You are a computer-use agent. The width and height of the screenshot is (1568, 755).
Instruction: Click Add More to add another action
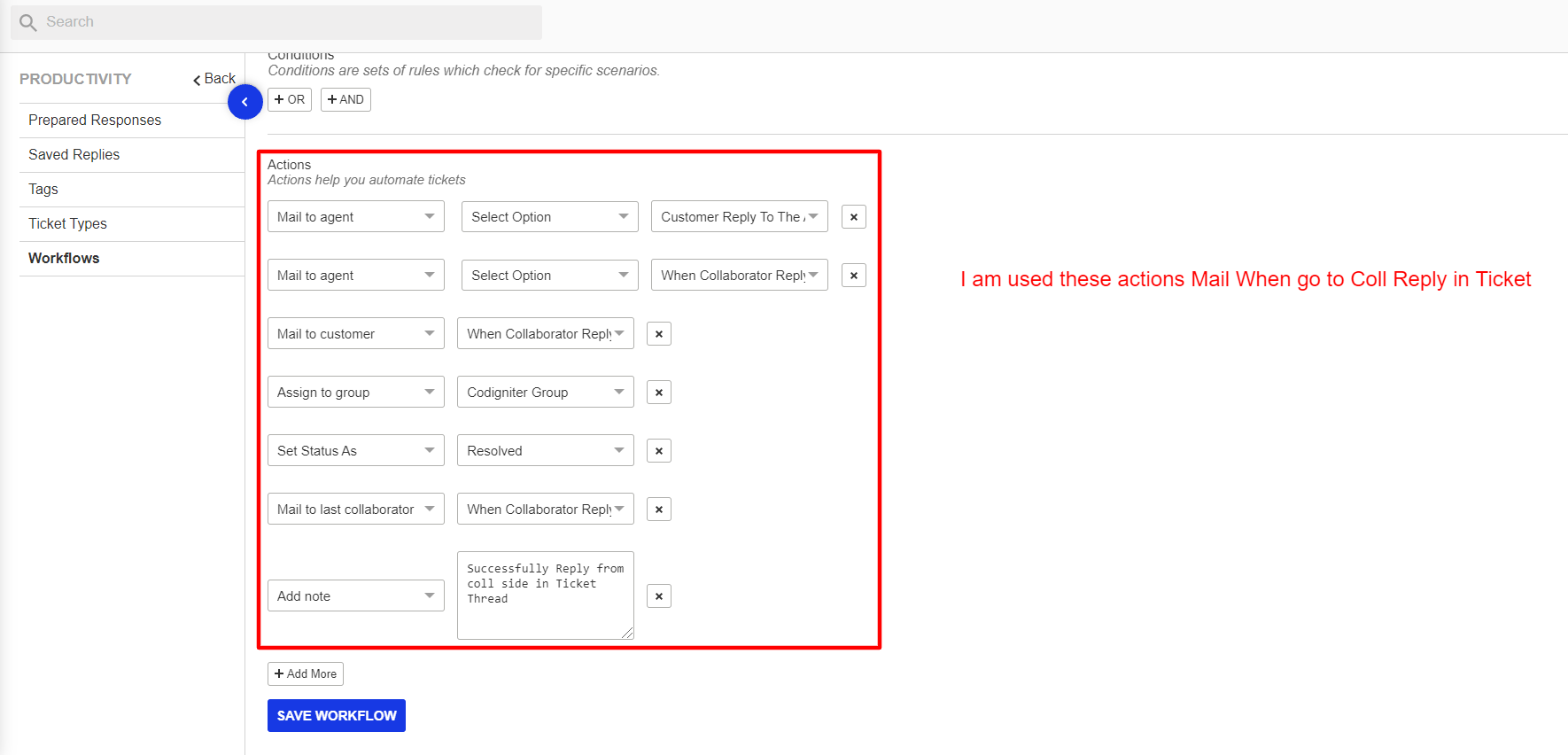pos(306,674)
